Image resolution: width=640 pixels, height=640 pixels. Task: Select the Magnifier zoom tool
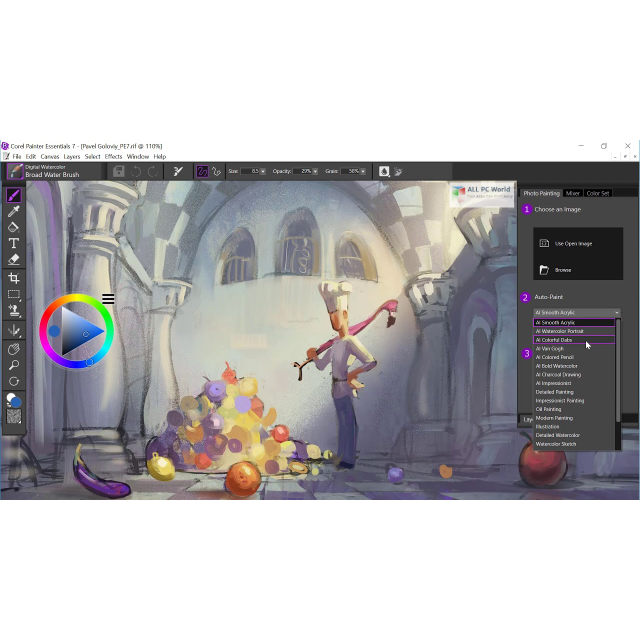coord(14,365)
